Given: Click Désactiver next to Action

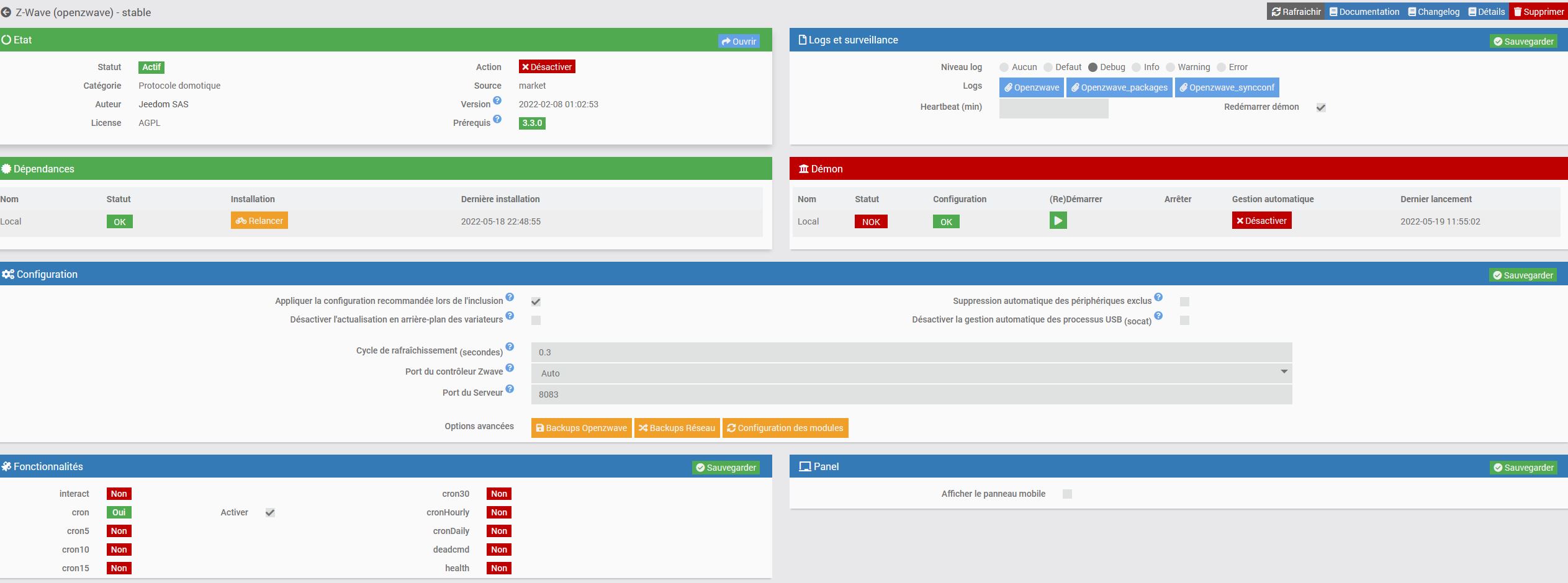Looking at the screenshot, I should (547, 67).
